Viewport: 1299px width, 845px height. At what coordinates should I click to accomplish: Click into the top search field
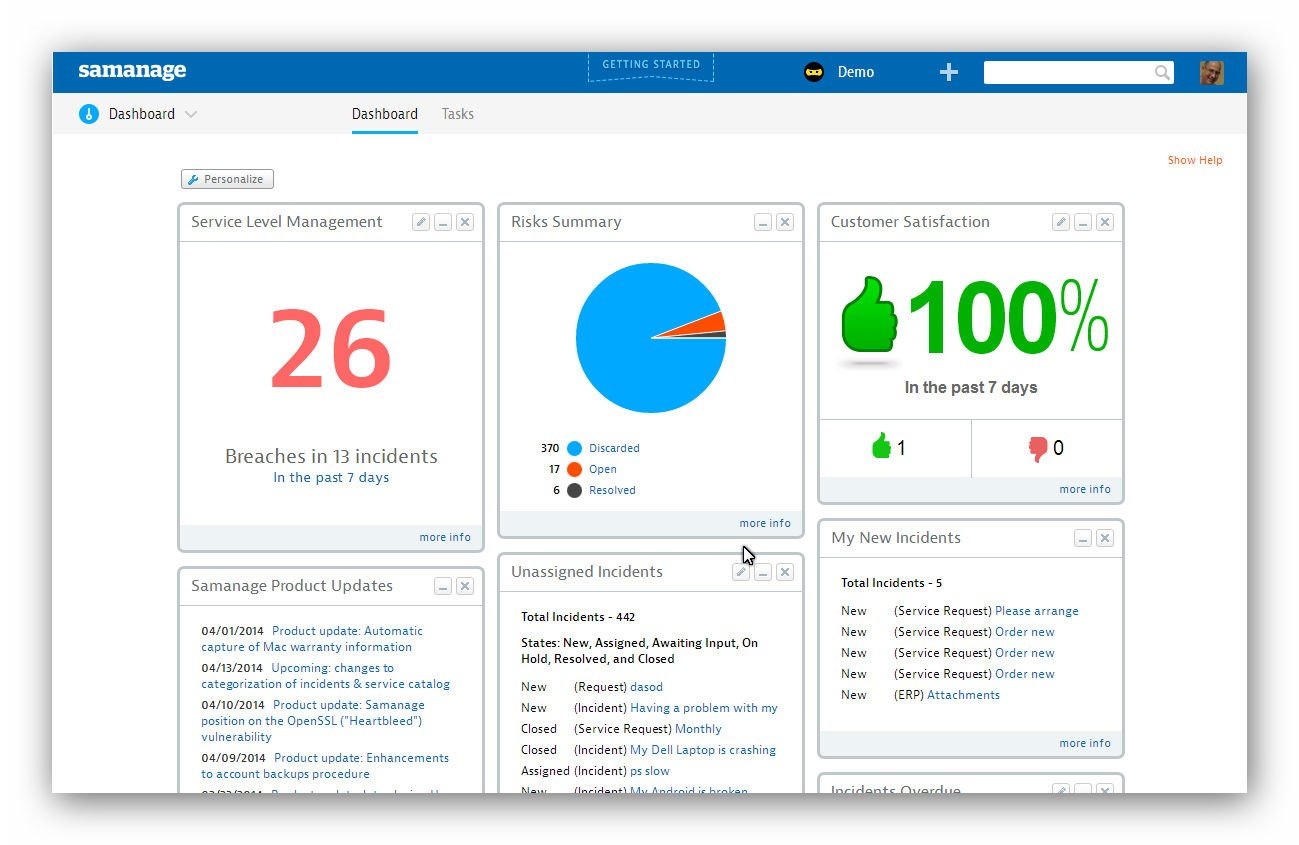[1068, 72]
